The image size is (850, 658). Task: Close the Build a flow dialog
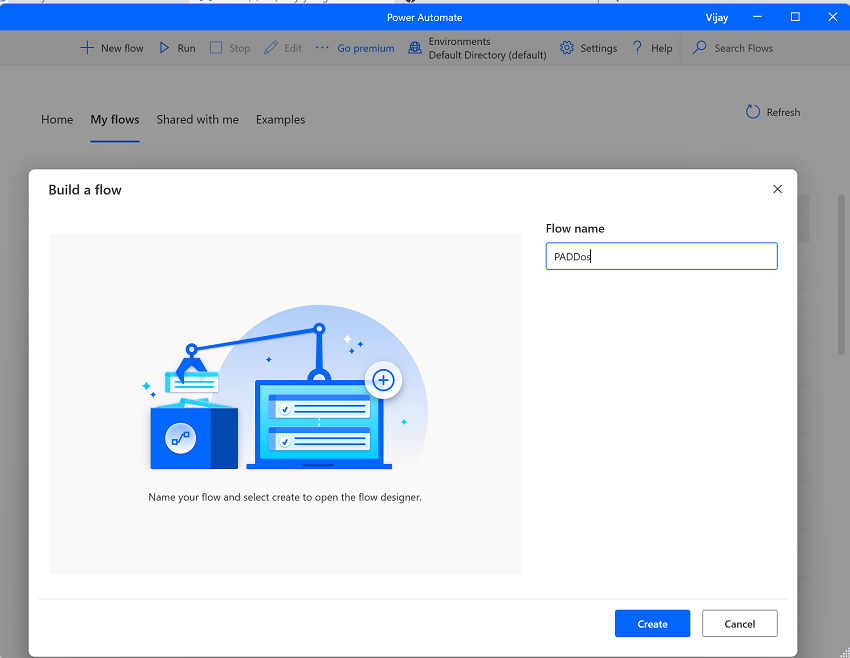[x=777, y=189]
